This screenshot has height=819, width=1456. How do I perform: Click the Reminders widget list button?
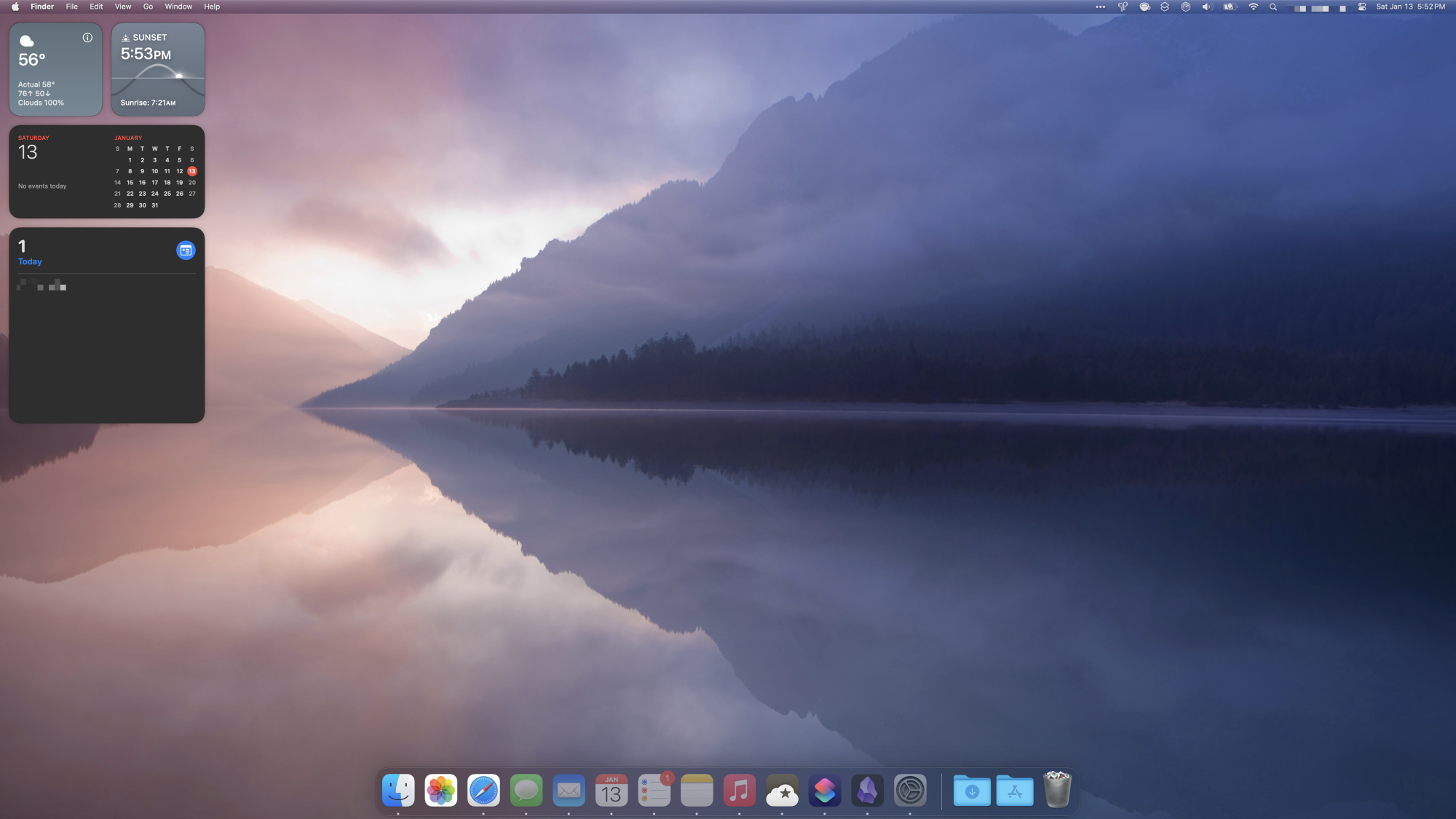click(186, 250)
